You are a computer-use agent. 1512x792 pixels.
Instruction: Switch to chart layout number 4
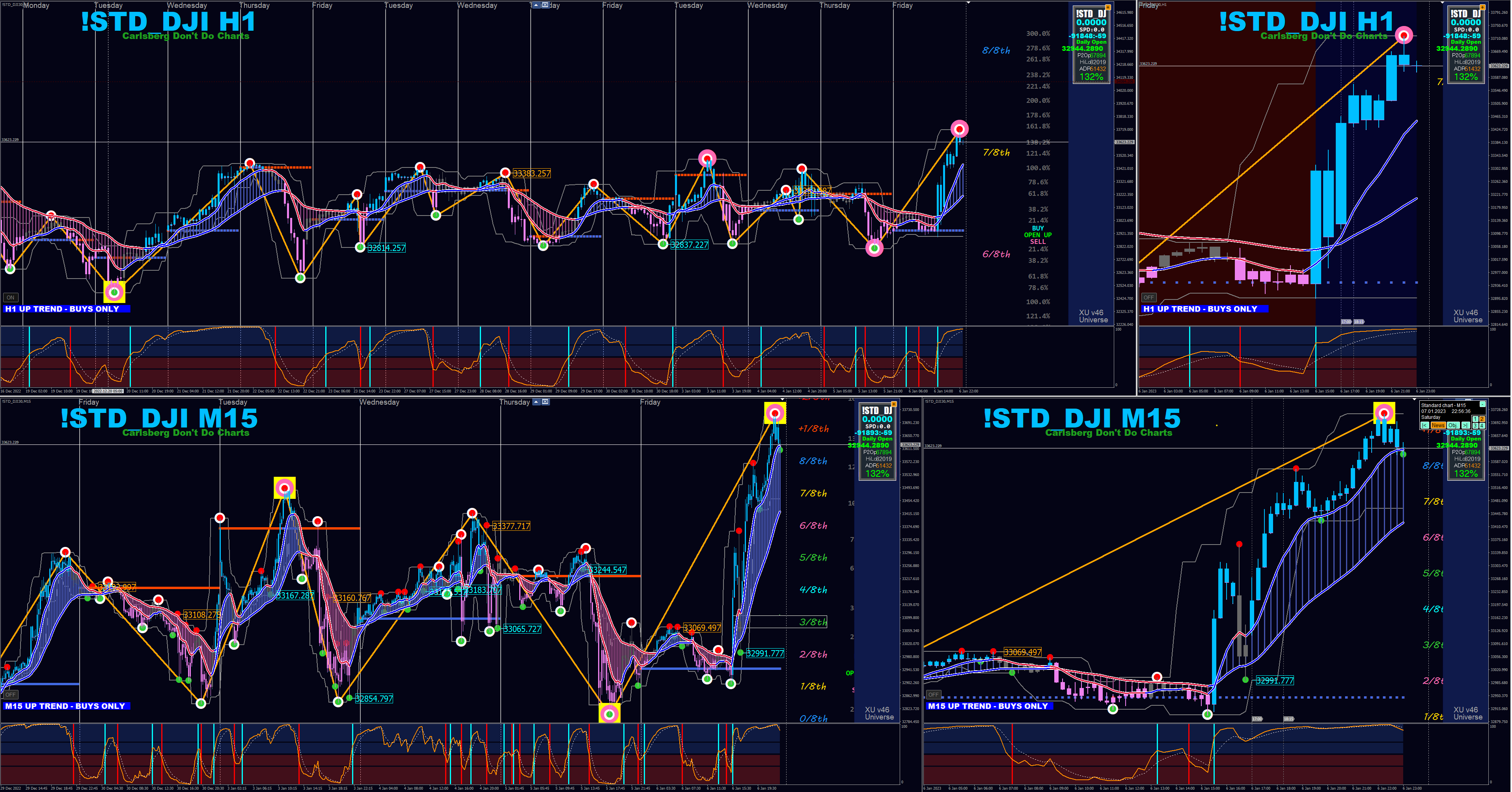1482,425
